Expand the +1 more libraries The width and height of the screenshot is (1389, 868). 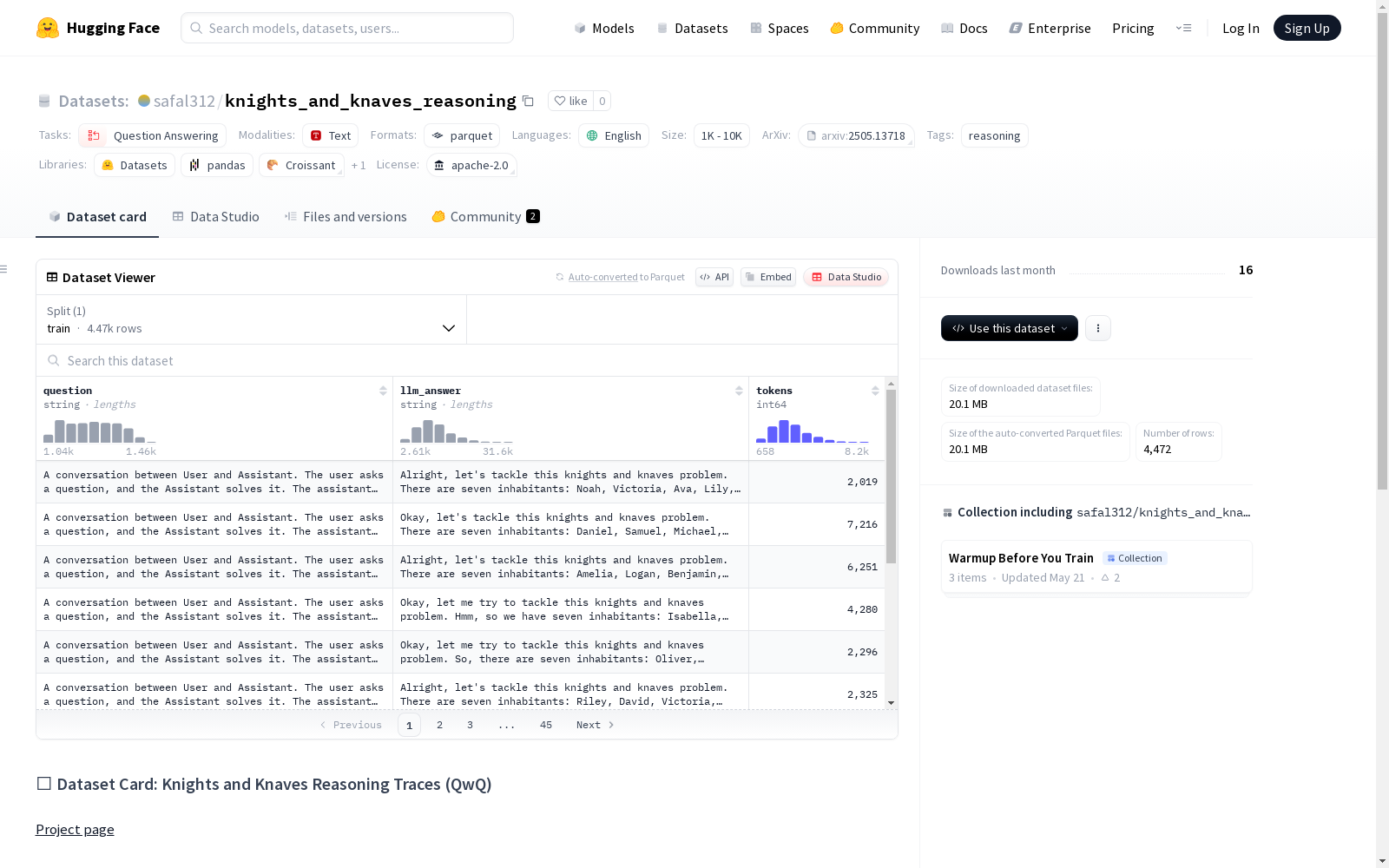[x=359, y=165]
